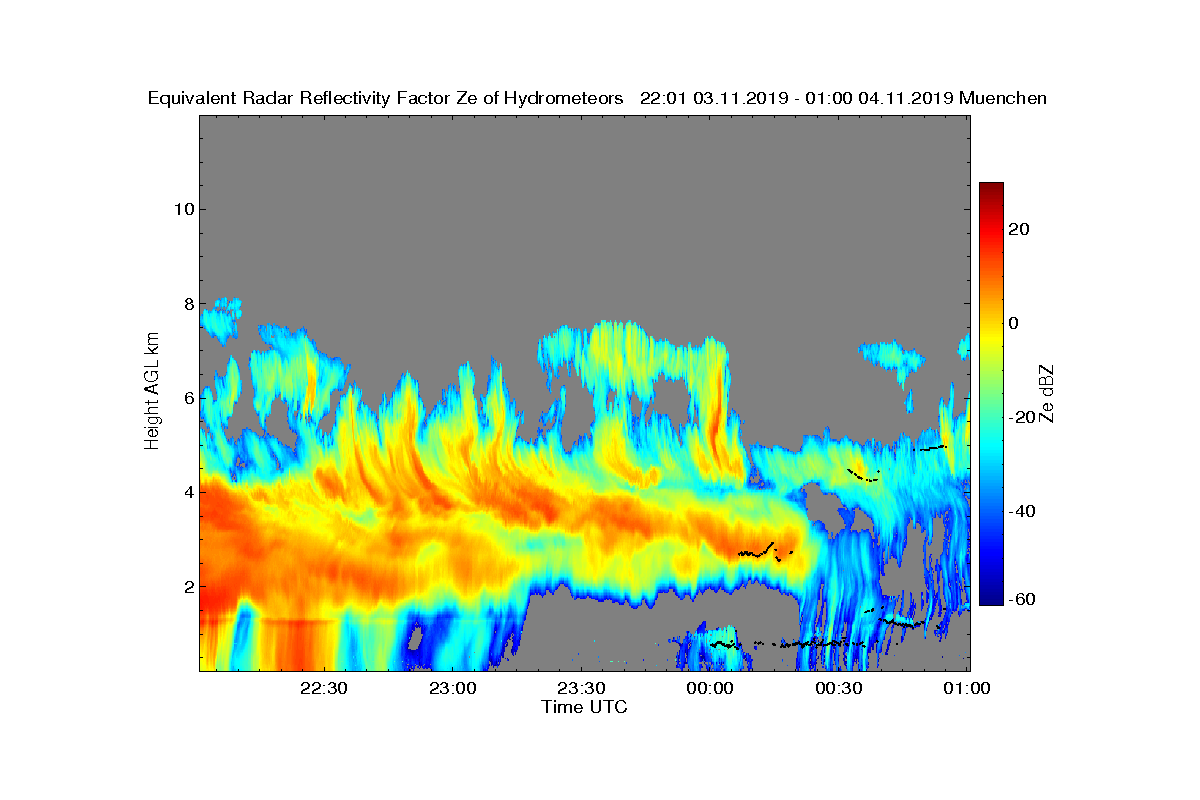The height and width of the screenshot is (800, 1200).
Task: Click the '22:30' time tick label
Action: click(323, 689)
